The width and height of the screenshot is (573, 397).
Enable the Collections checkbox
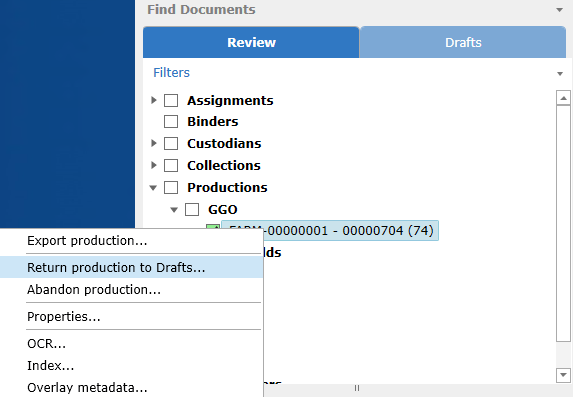(171, 165)
